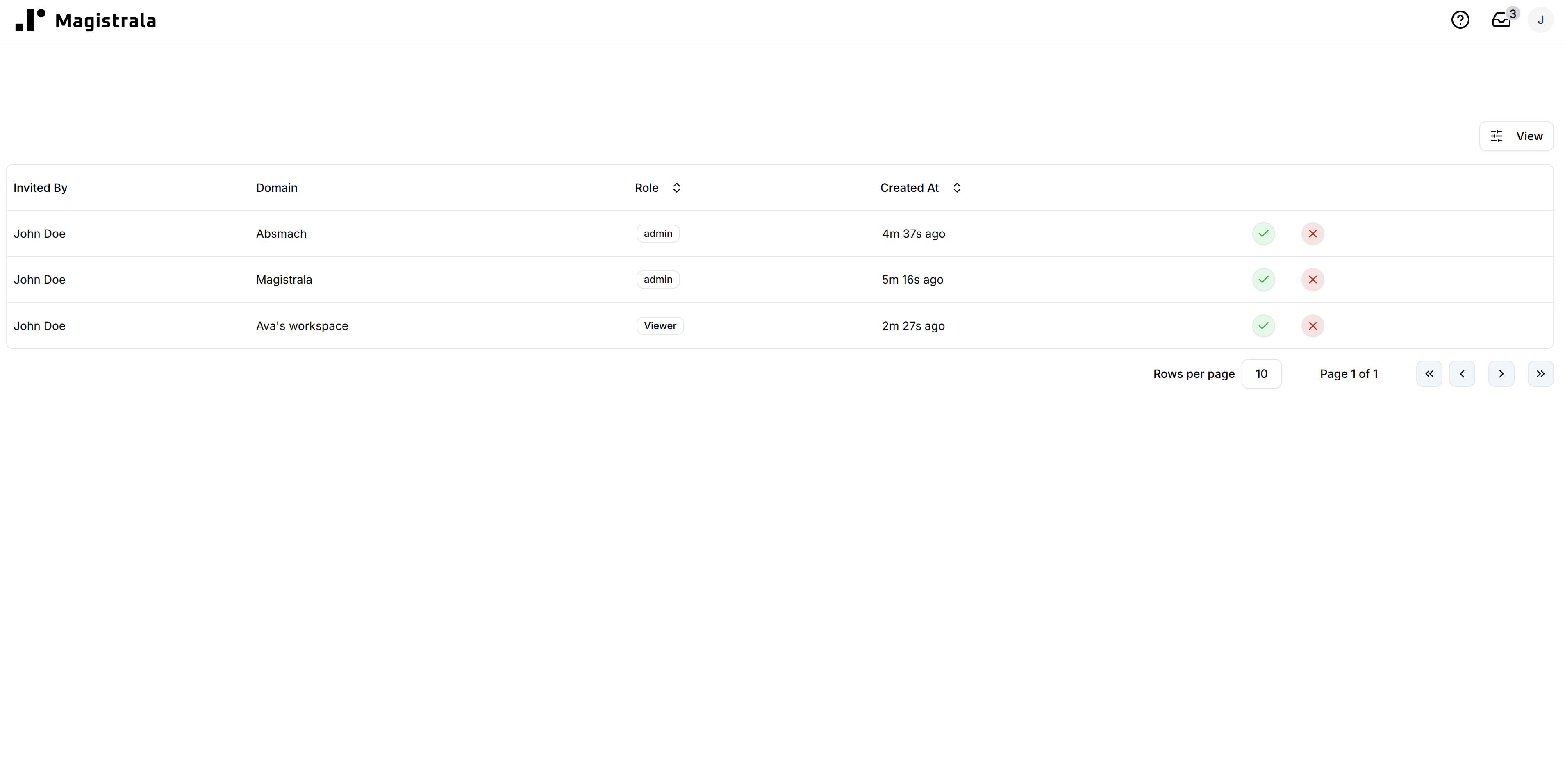
Task: Accept the Magistrala domain invitation
Action: (x=1263, y=280)
